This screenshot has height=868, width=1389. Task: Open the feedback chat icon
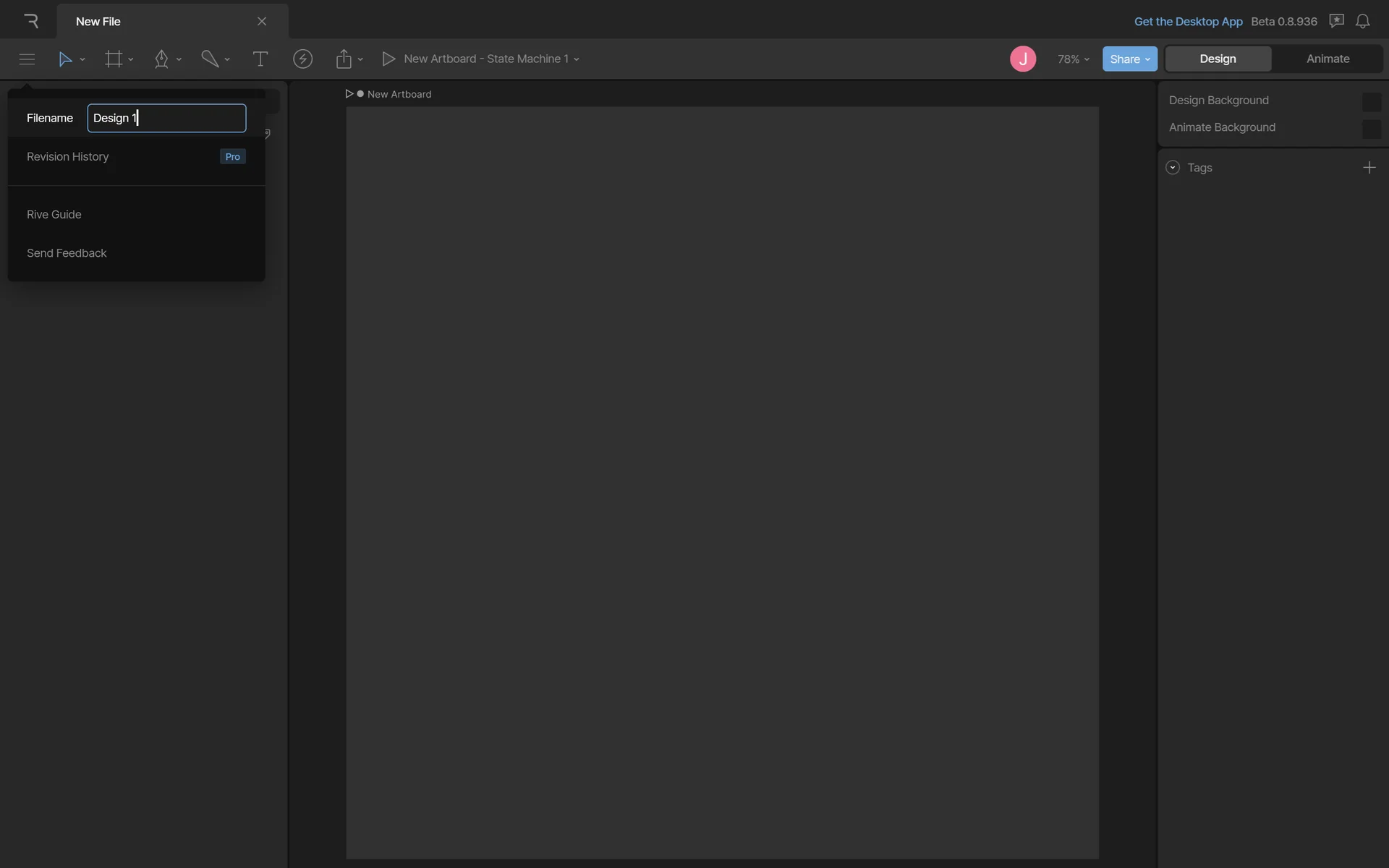(1336, 22)
